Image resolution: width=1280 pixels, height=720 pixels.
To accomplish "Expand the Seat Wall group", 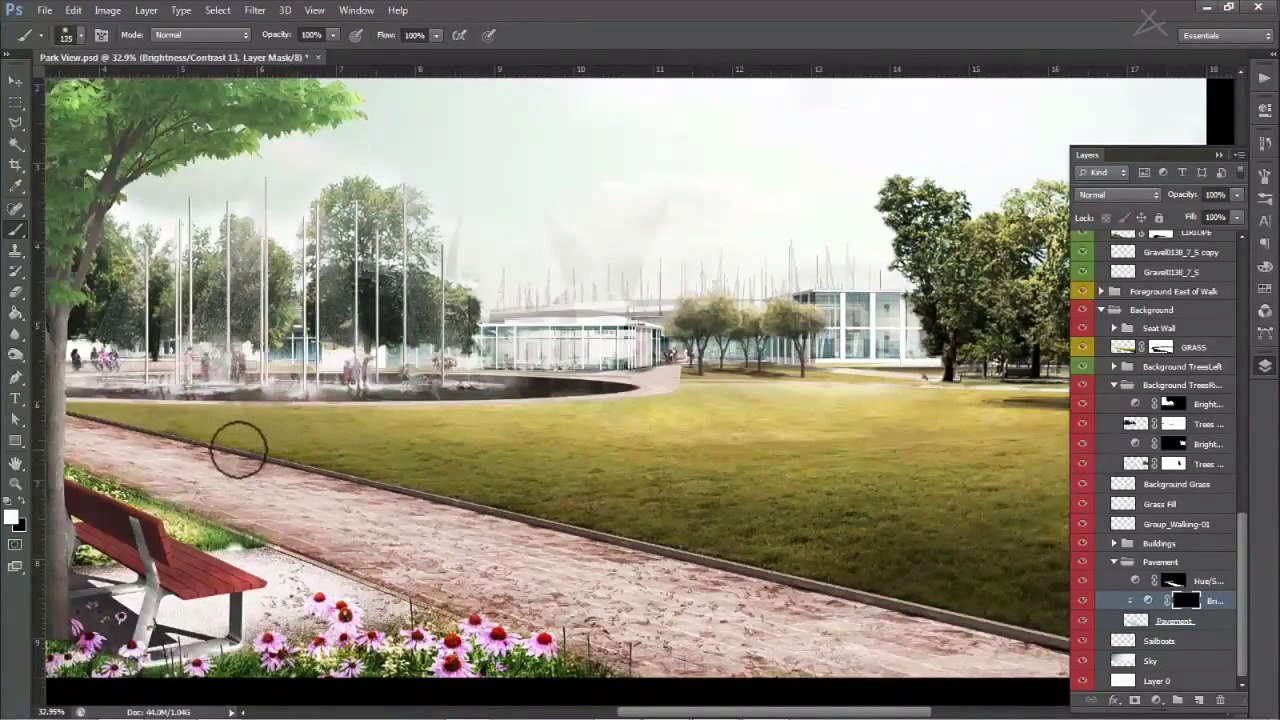I will point(1114,328).
